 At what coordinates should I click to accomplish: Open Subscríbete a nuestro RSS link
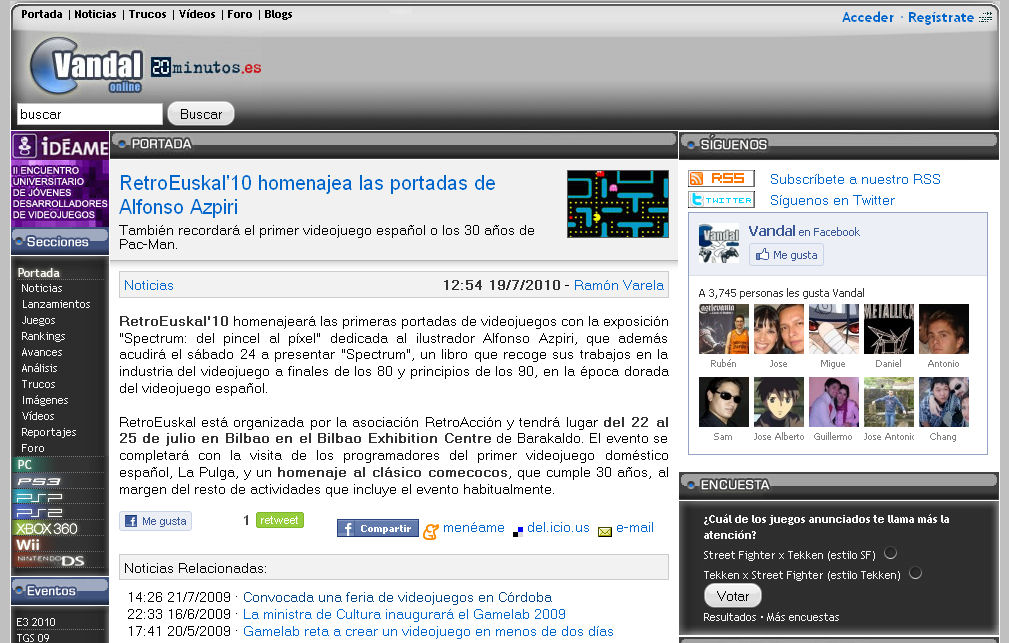point(855,179)
